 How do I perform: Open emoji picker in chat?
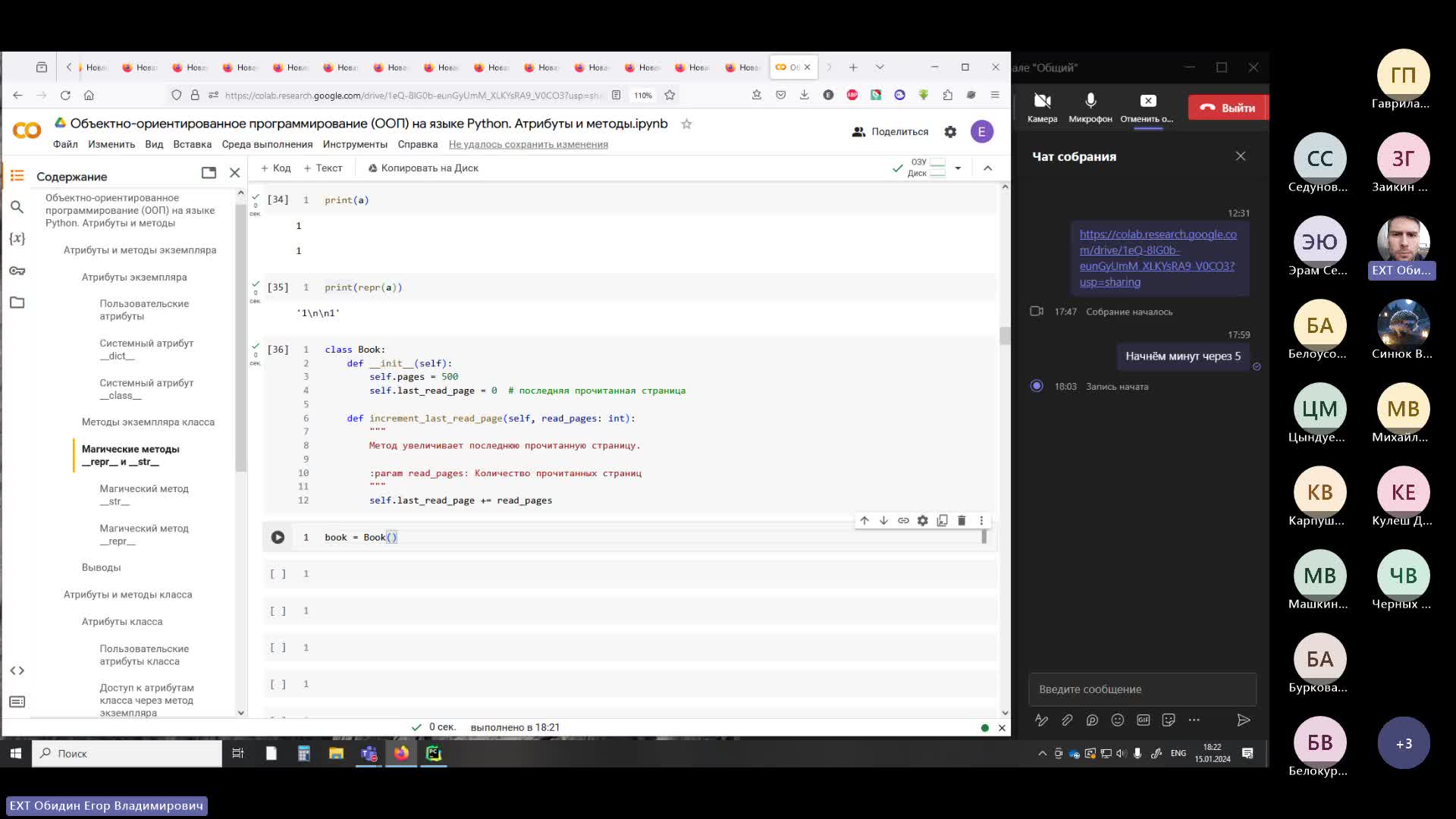tap(1118, 720)
